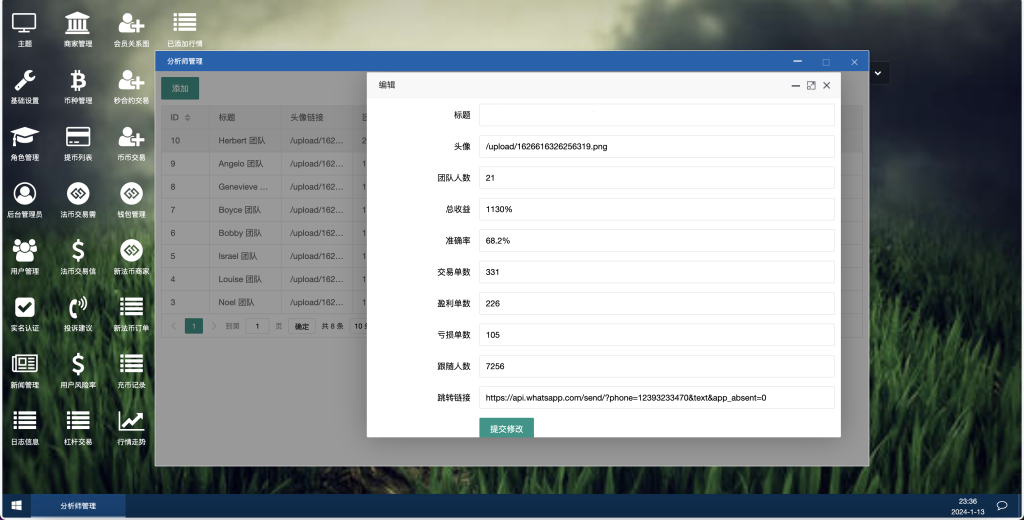Maximize the 编辑 dialog
The width and height of the screenshot is (1024, 520).
click(811, 86)
